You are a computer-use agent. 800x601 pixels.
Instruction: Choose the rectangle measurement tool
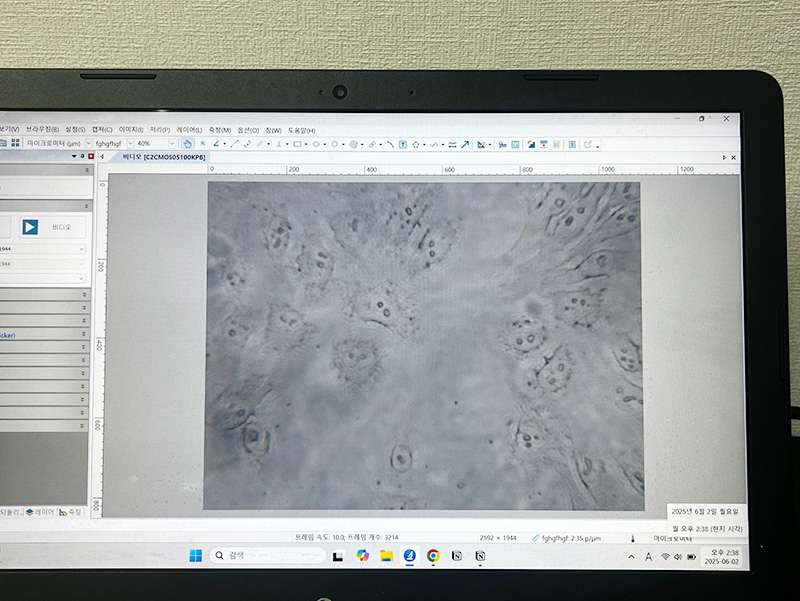click(x=298, y=144)
